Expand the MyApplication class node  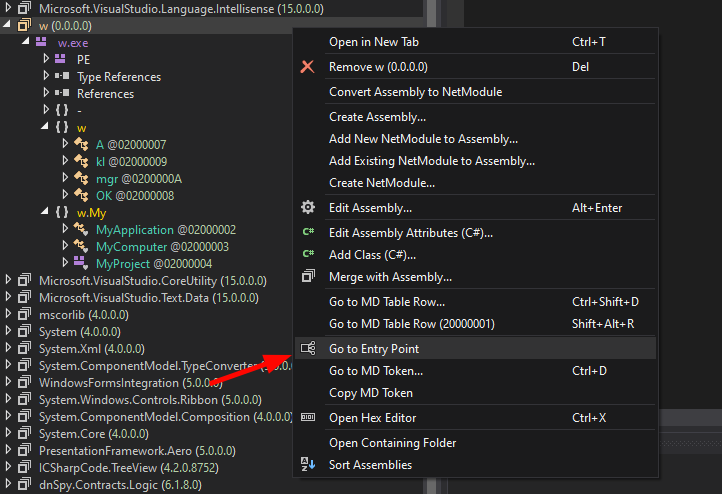click(x=65, y=228)
